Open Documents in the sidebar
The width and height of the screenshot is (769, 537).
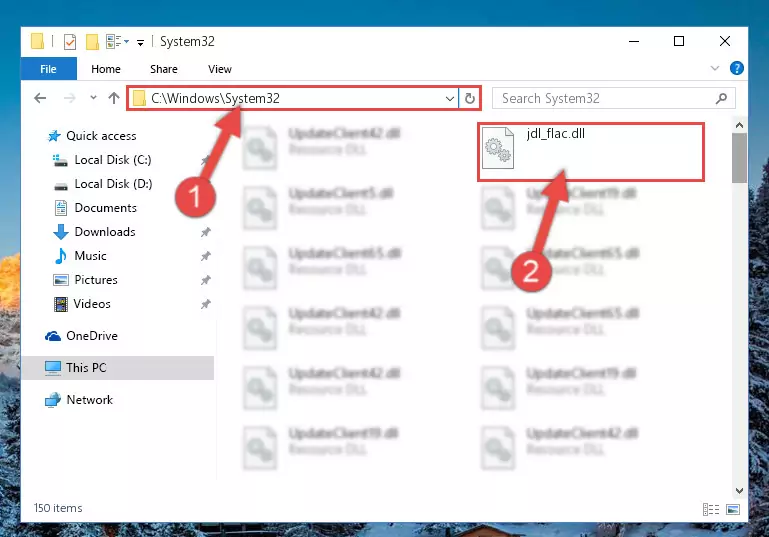point(105,208)
